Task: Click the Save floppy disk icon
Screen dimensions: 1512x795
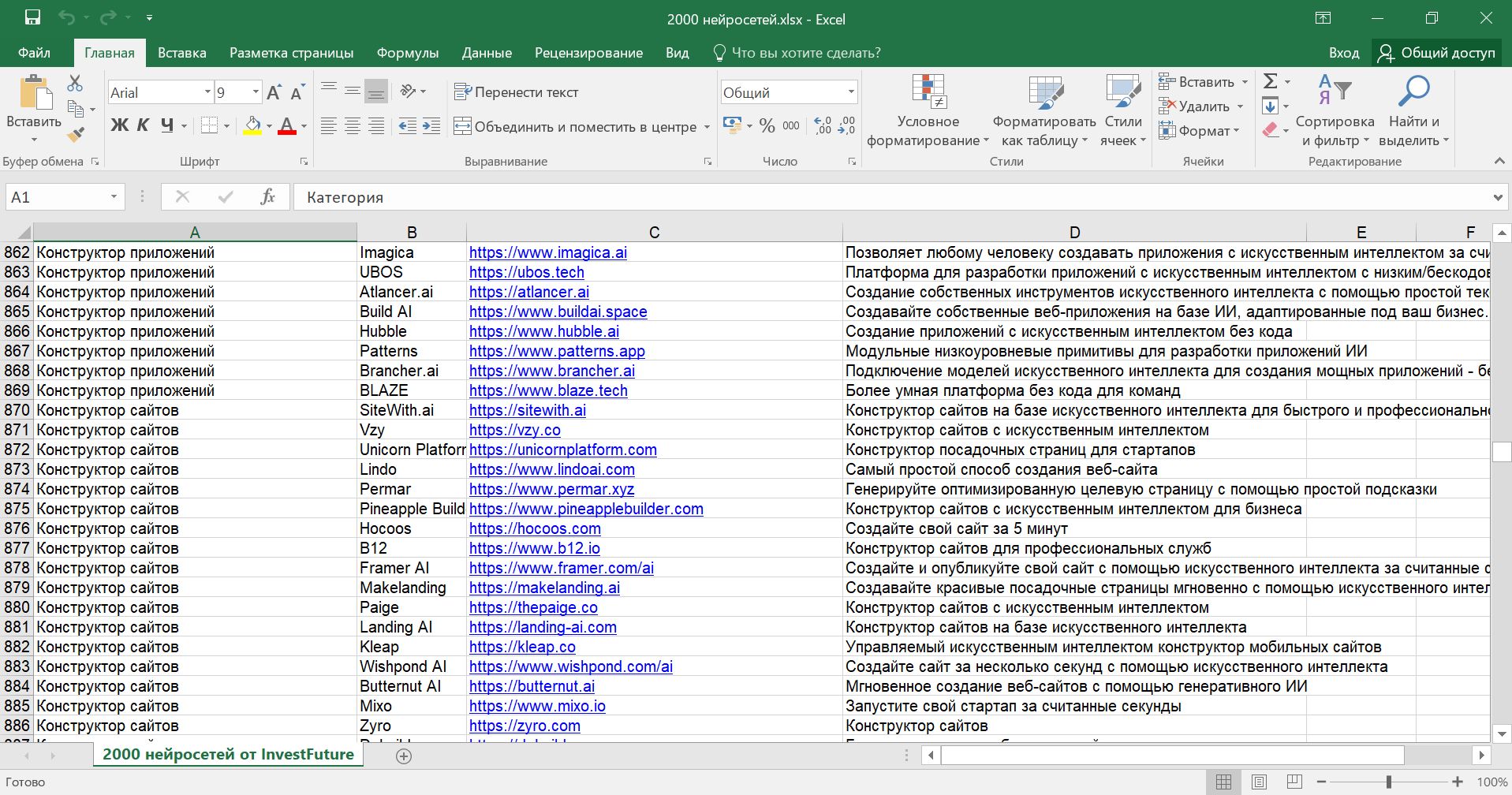Action: [x=32, y=18]
